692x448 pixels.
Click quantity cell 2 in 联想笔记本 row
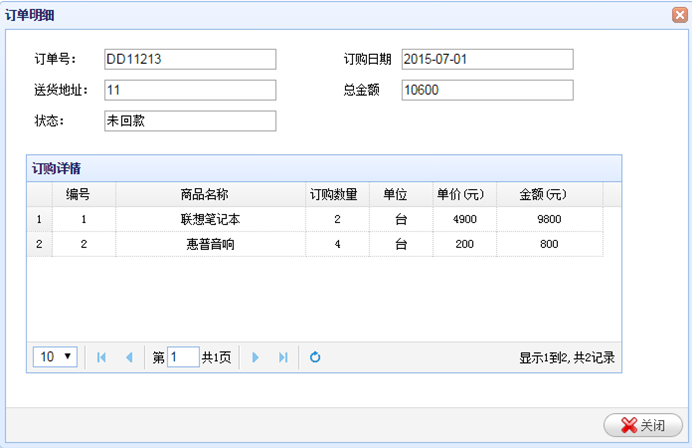(x=338, y=219)
